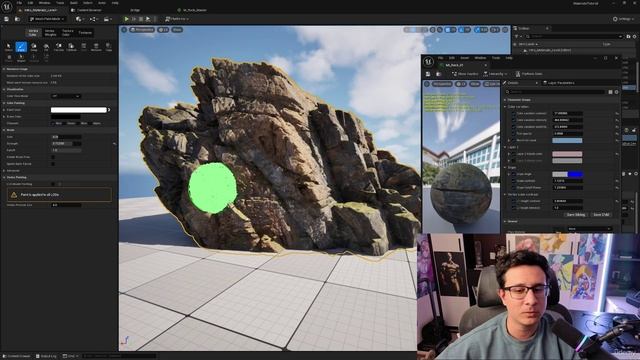Open the Build menu
Screen dimensions: 640x360
(74, 3)
